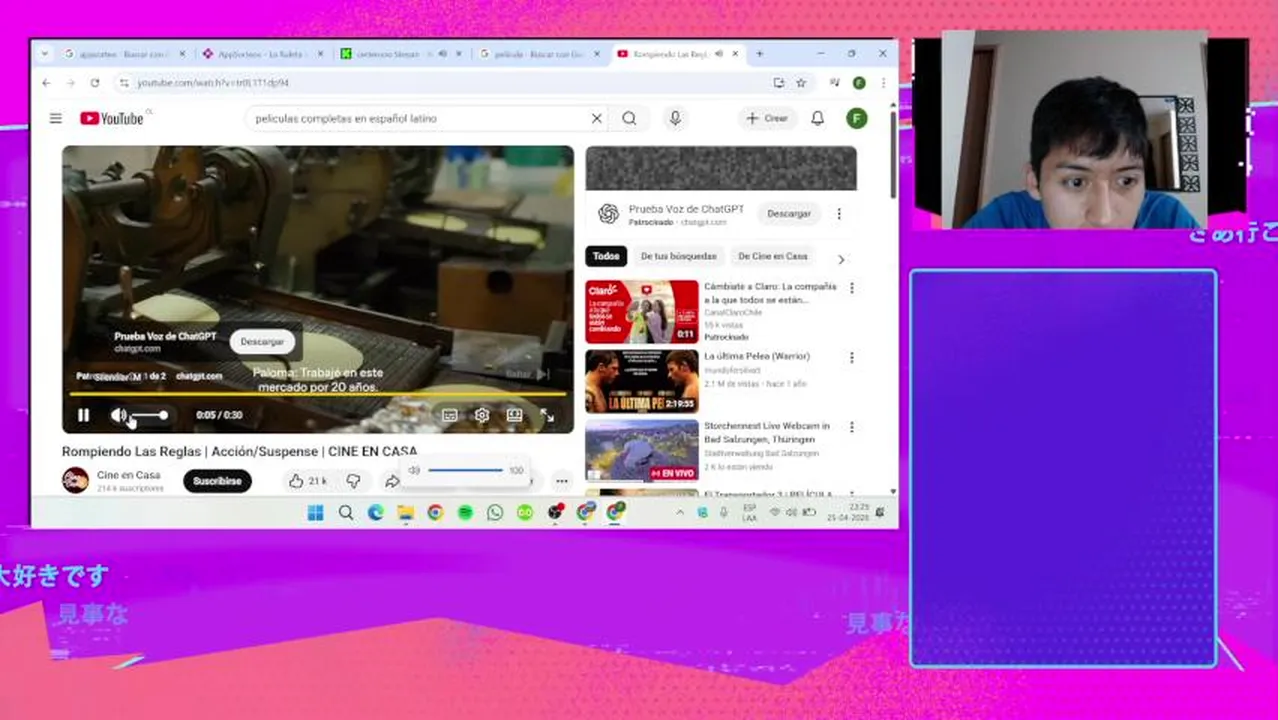Open WhatsApp from the taskbar

coord(495,512)
